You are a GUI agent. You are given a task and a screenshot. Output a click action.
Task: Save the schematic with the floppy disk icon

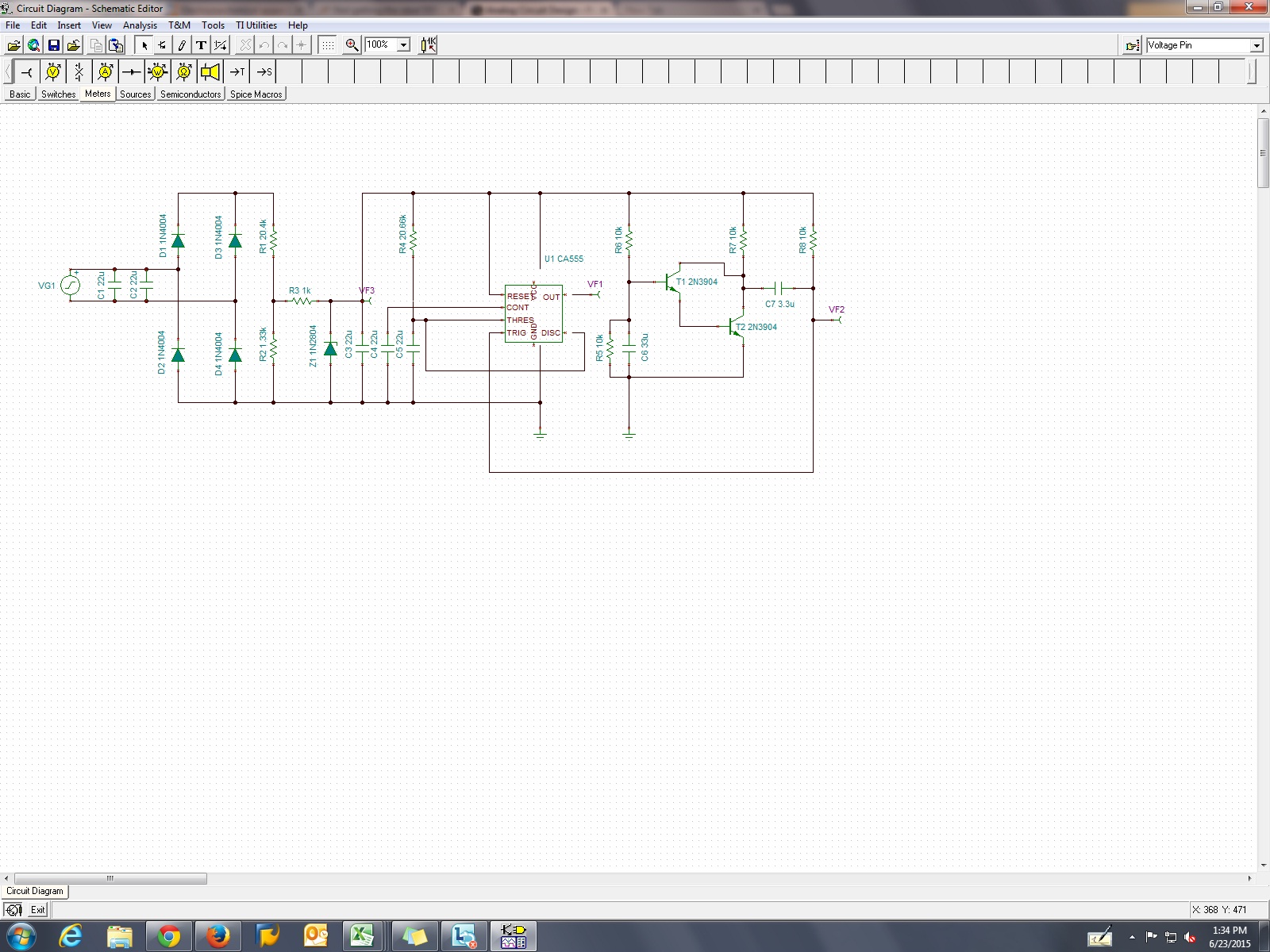pyautogui.click(x=54, y=45)
